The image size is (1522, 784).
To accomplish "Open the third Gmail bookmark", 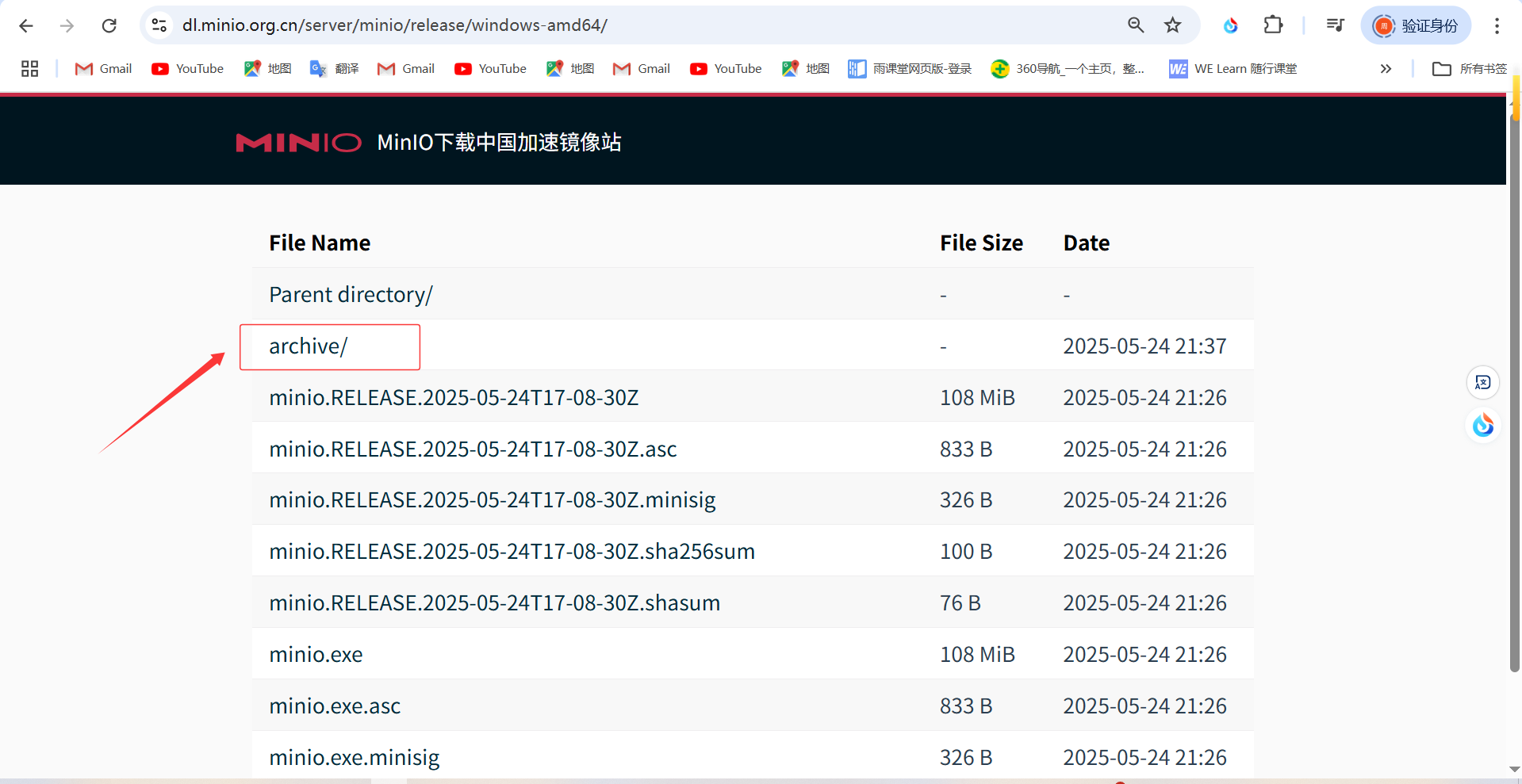I will point(642,69).
